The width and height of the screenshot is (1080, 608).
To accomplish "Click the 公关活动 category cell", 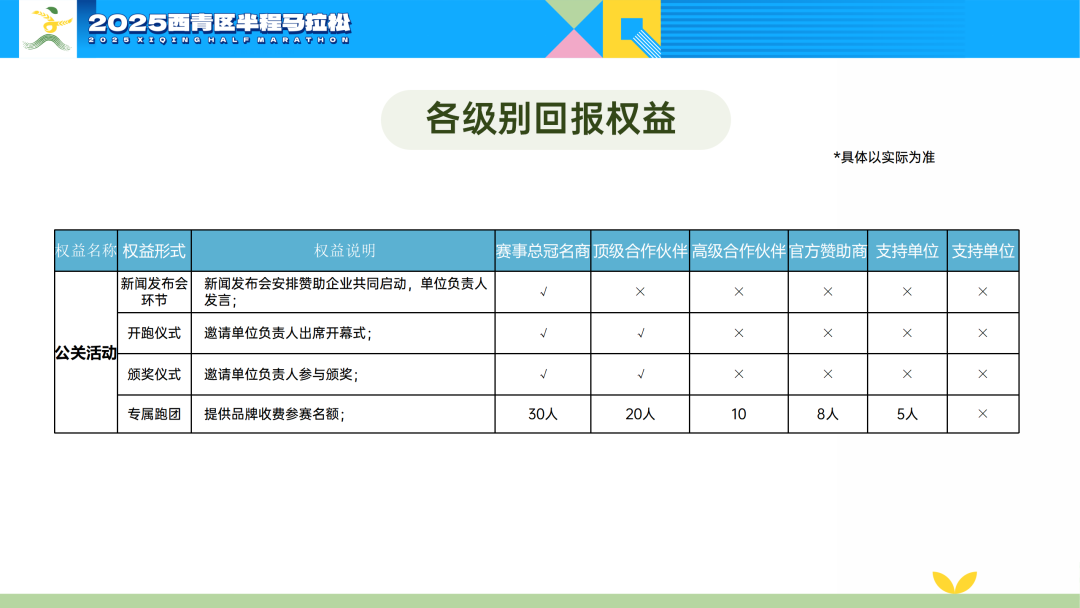I will coord(86,353).
